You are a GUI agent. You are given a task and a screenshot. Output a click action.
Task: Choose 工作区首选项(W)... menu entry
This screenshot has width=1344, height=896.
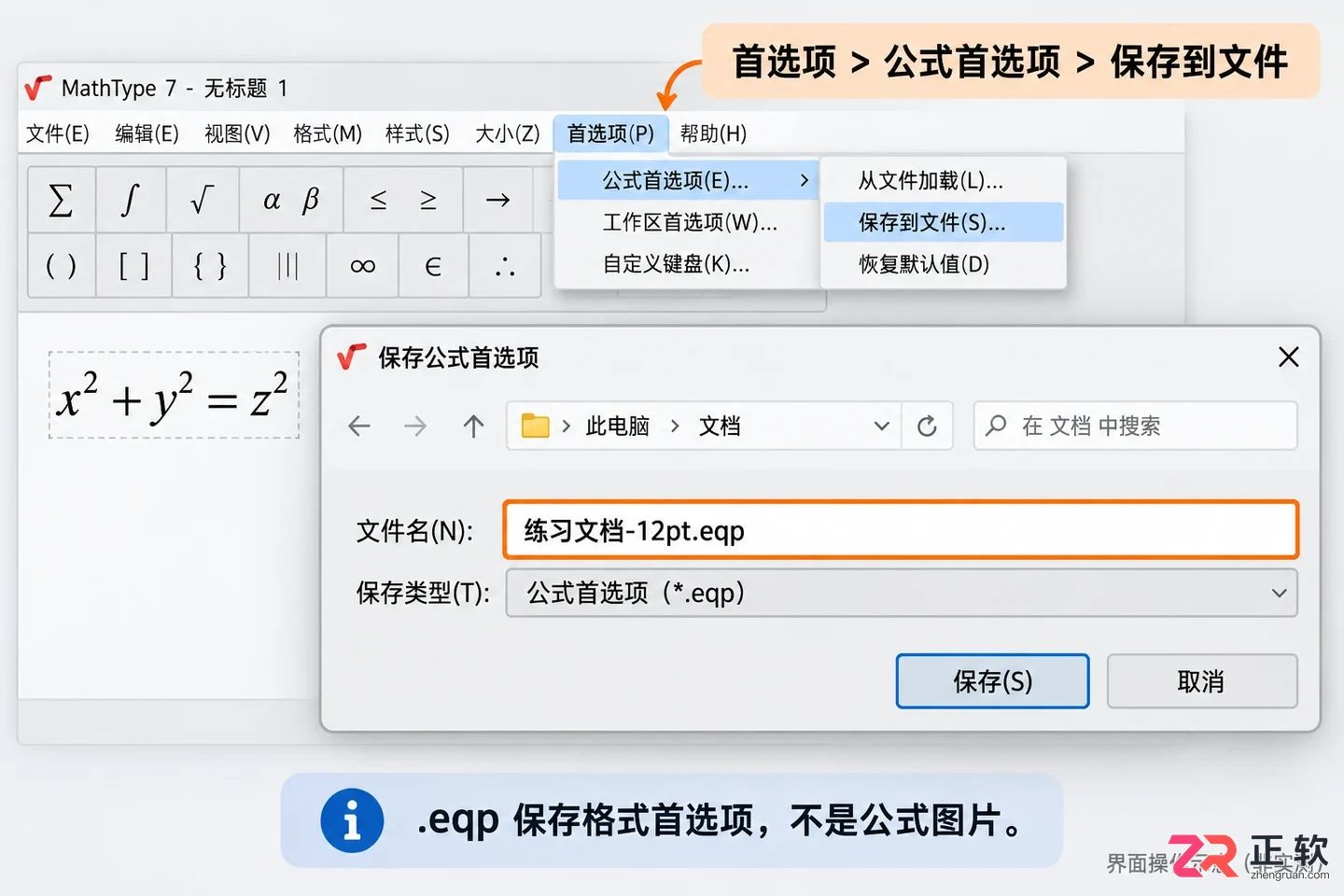tap(688, 222)
